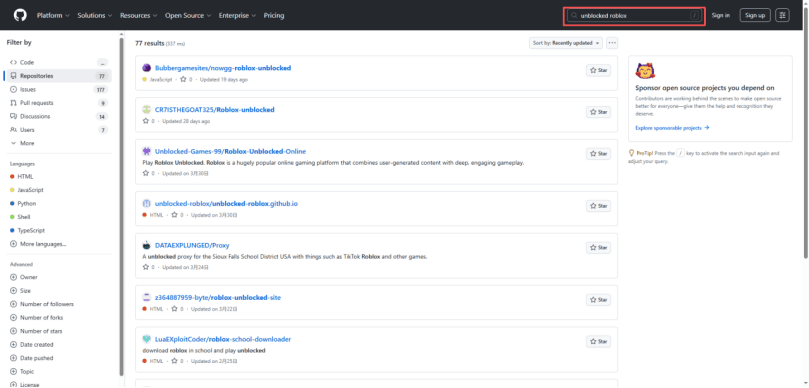Click star count icon under CR7ISTHEGOAT325 repository
The width and height of the screenshot is (809, 388).
(145, 121)
